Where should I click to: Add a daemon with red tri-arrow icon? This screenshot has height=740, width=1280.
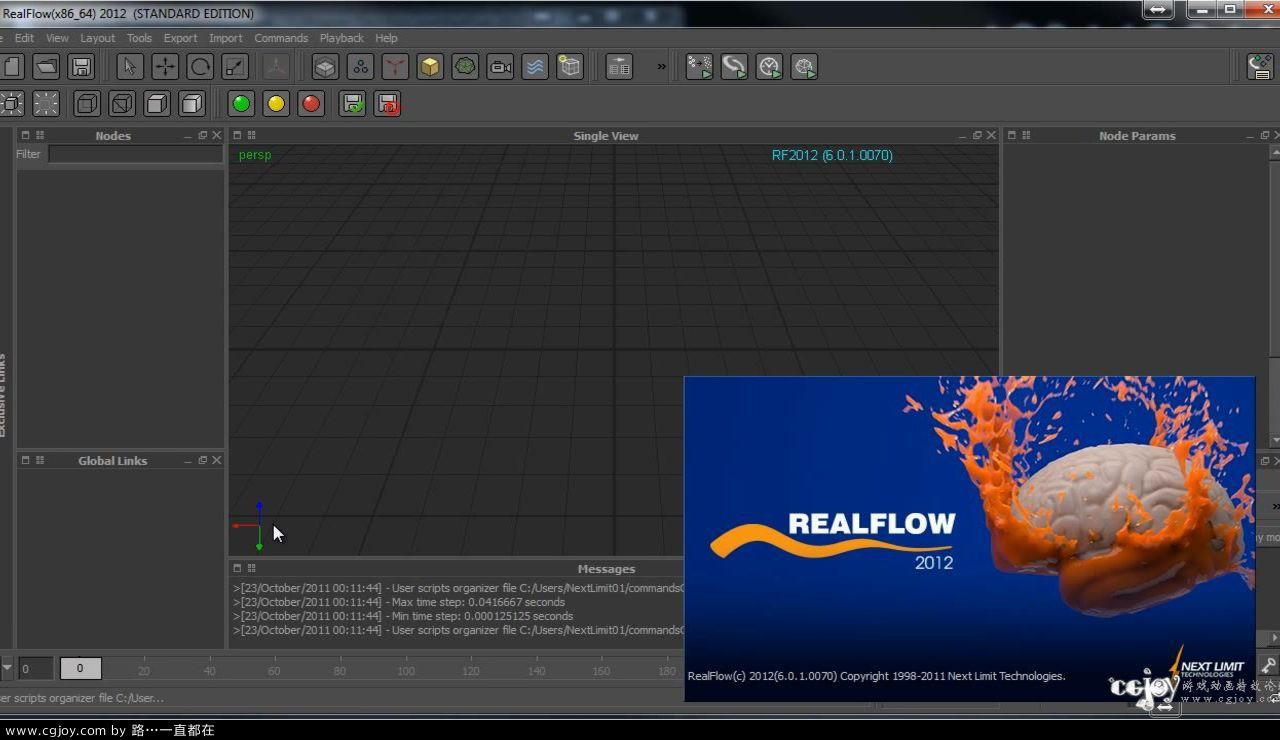click(395, 67)
